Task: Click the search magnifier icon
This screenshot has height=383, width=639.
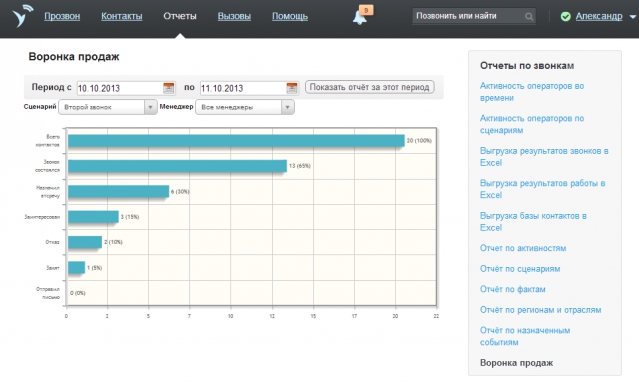Action: point(529,16)
